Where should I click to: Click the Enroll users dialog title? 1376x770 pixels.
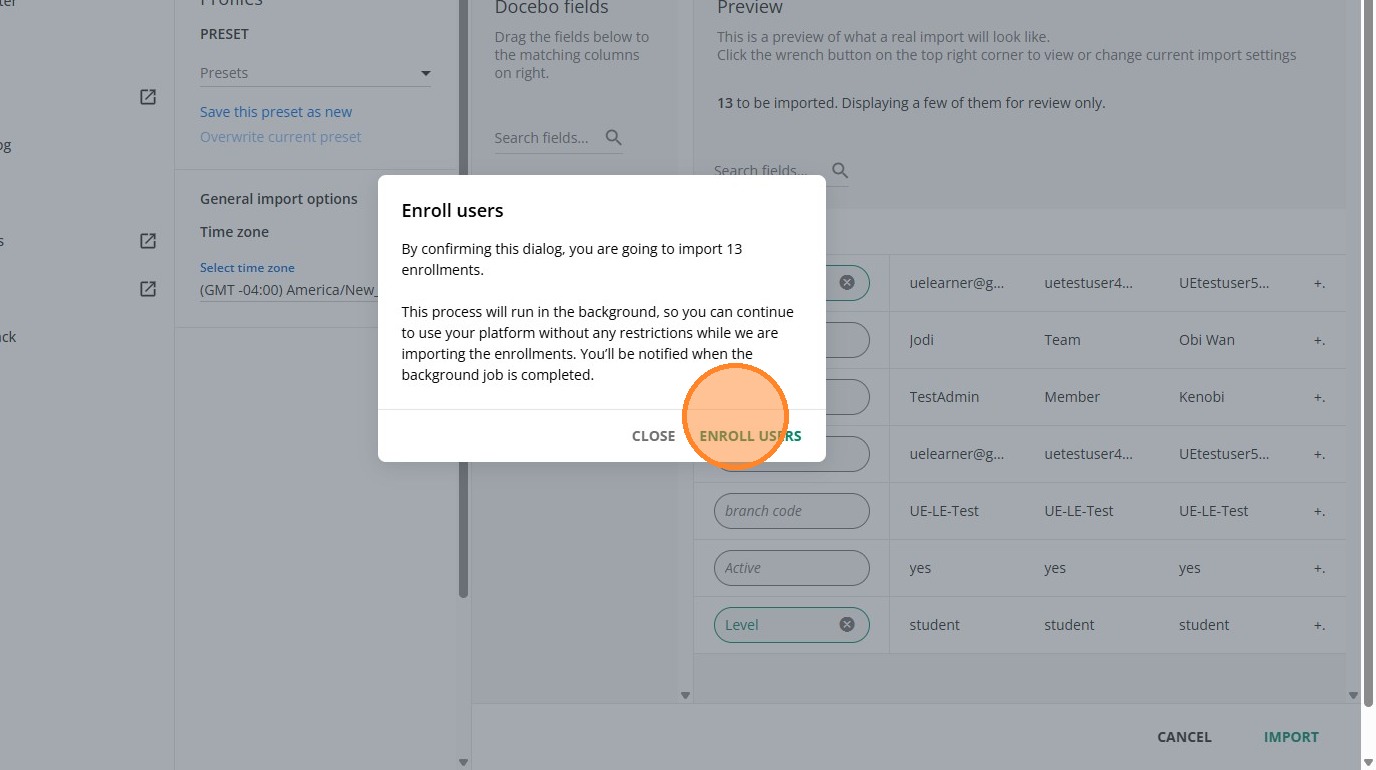452,211
